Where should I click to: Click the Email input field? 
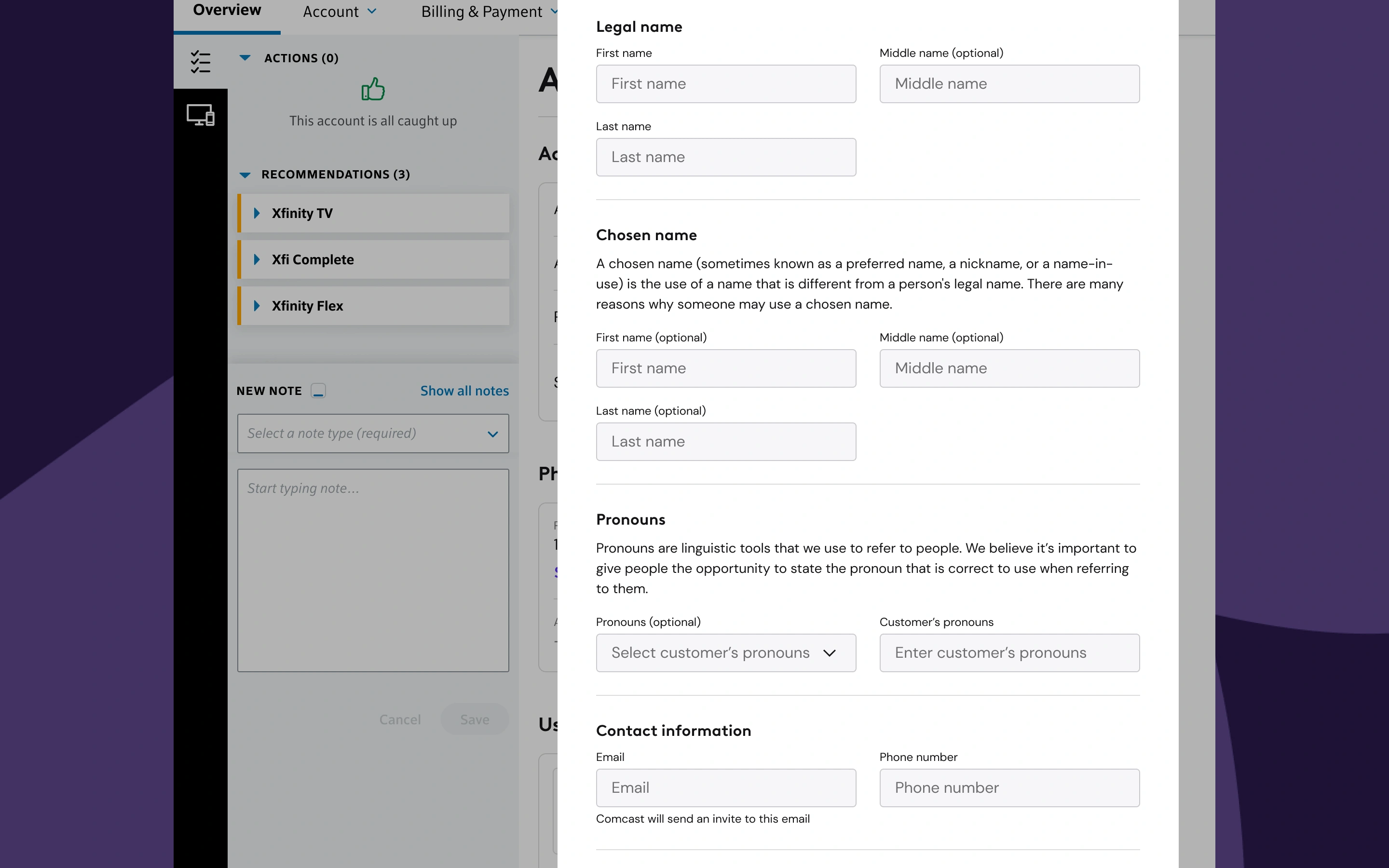coord(726,787)
